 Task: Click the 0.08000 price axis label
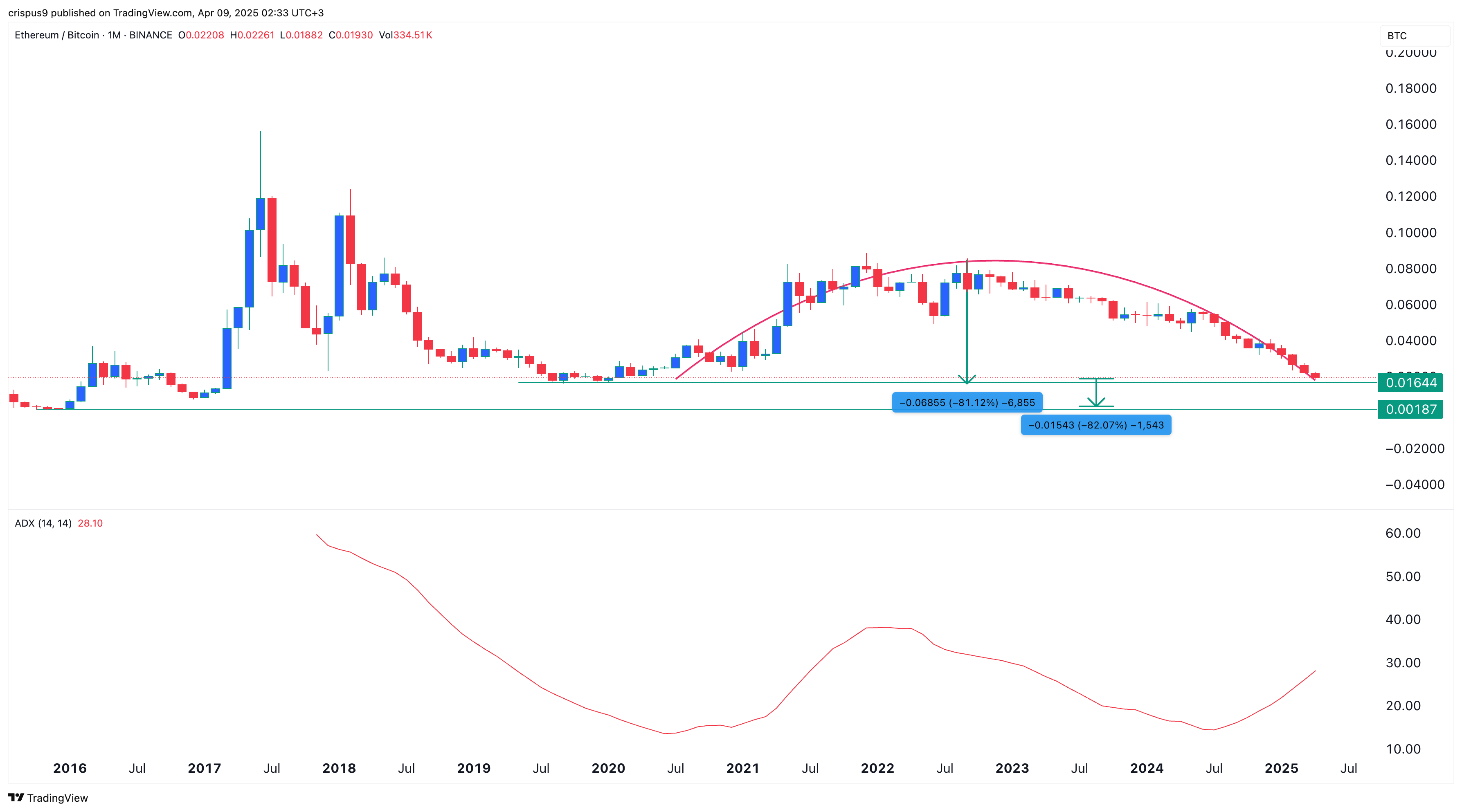(1411, 268)
